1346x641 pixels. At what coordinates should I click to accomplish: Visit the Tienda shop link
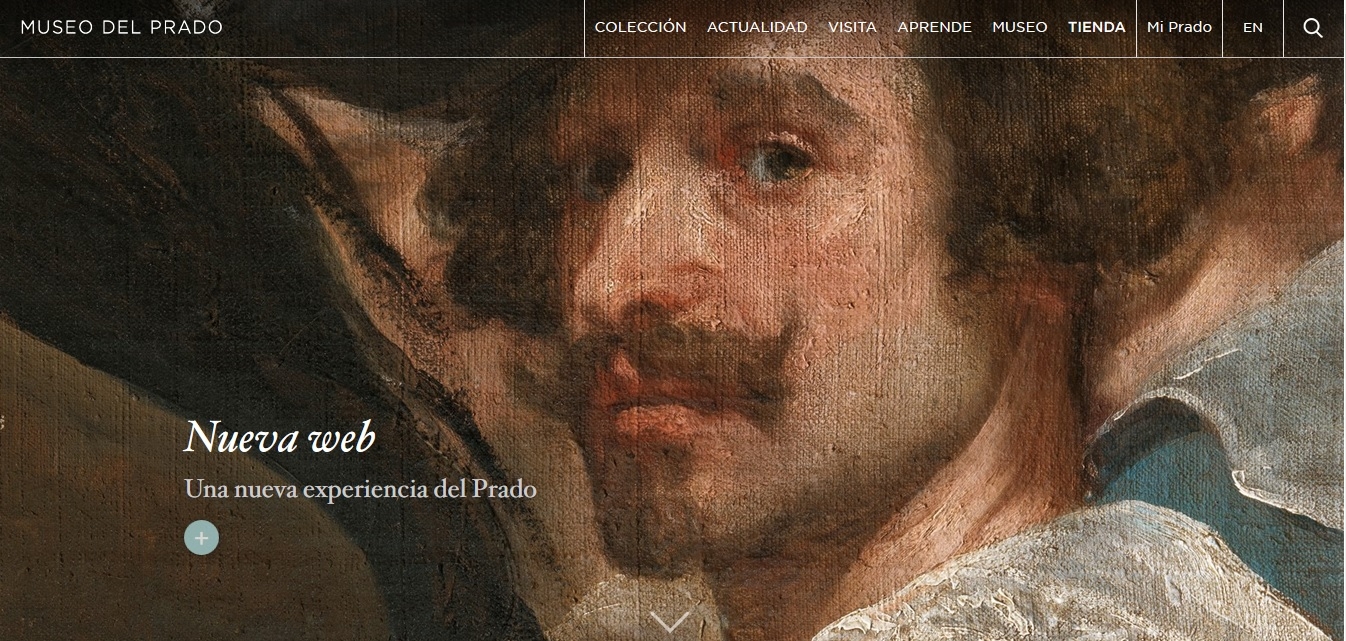(x=1096, y=28)
